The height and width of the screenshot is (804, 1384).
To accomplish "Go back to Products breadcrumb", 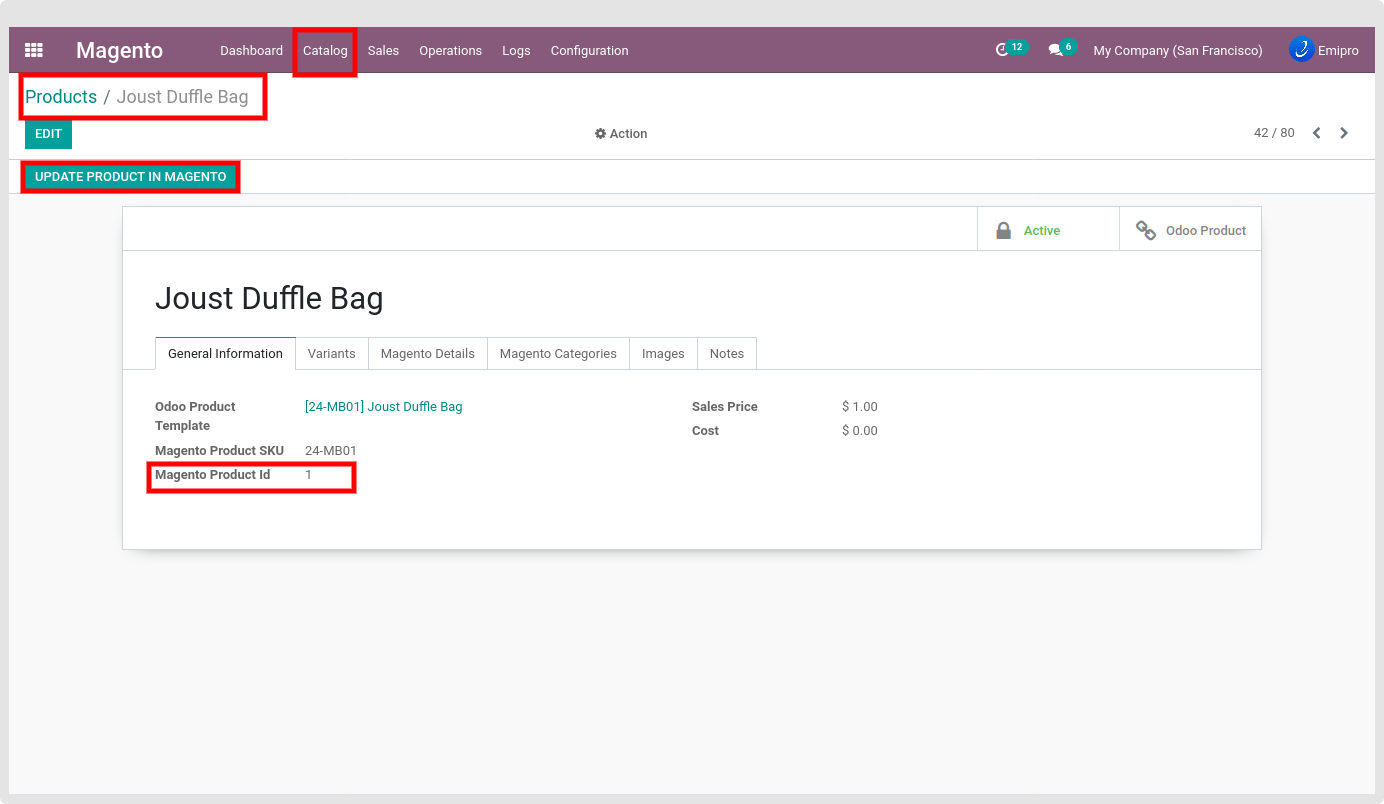I will tap(61, 97).
